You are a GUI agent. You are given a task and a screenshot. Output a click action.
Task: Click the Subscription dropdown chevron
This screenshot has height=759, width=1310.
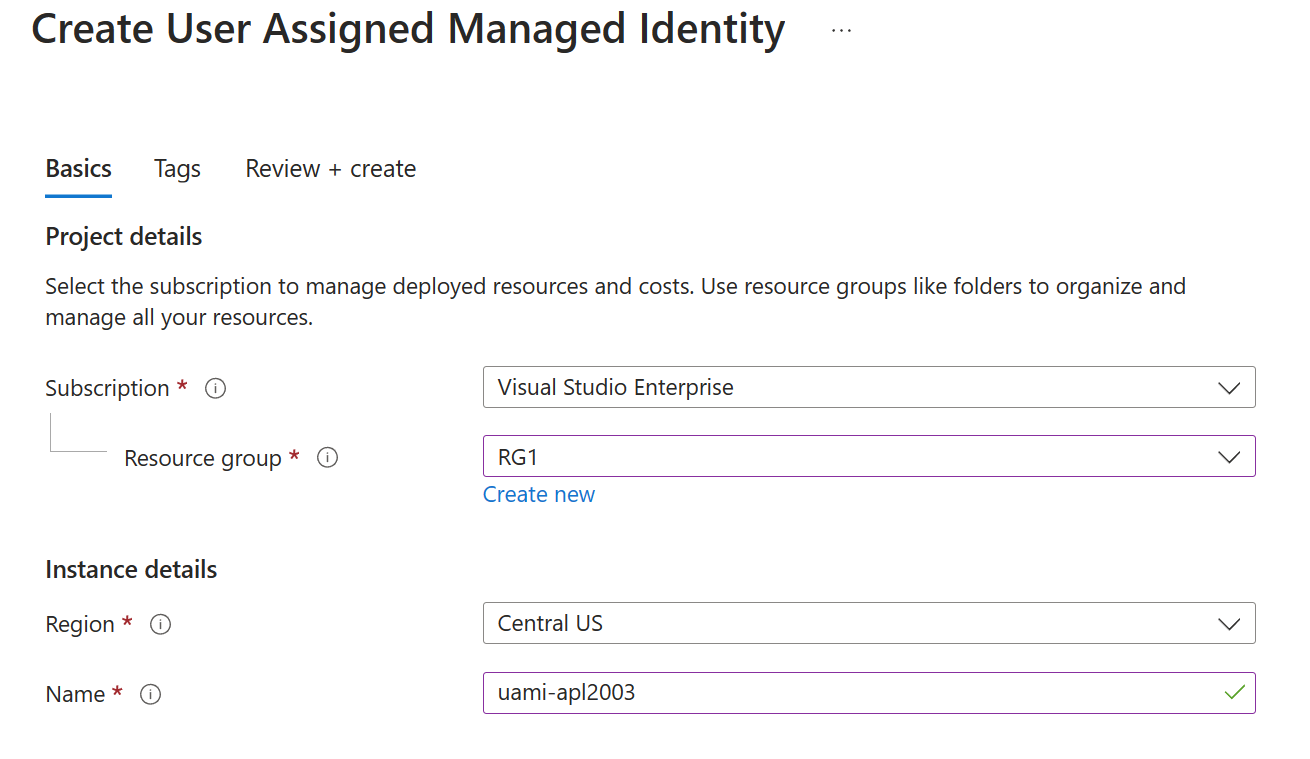coord(1230,387)
